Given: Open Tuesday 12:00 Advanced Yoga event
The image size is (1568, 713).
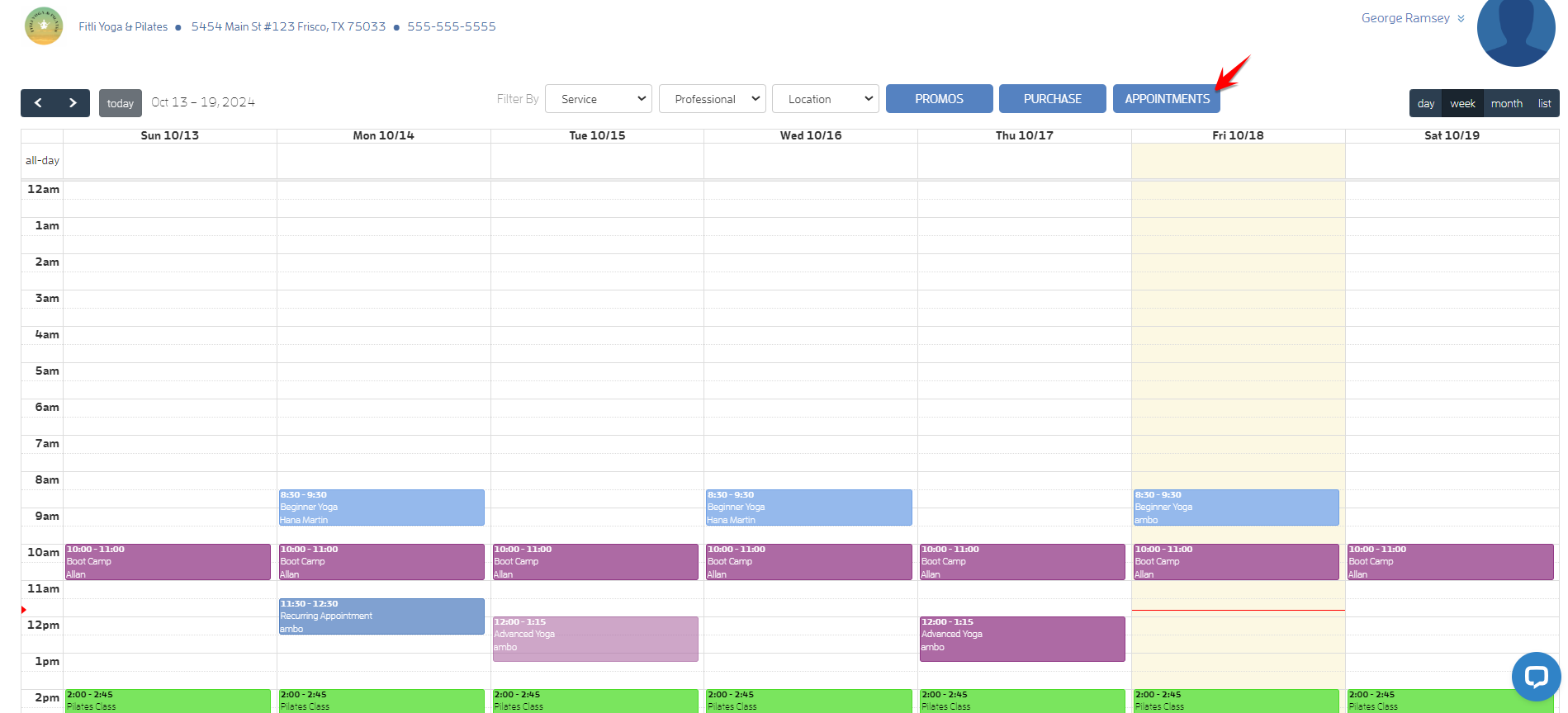Looking at the screenshot, I should click(x=595, y=639).
